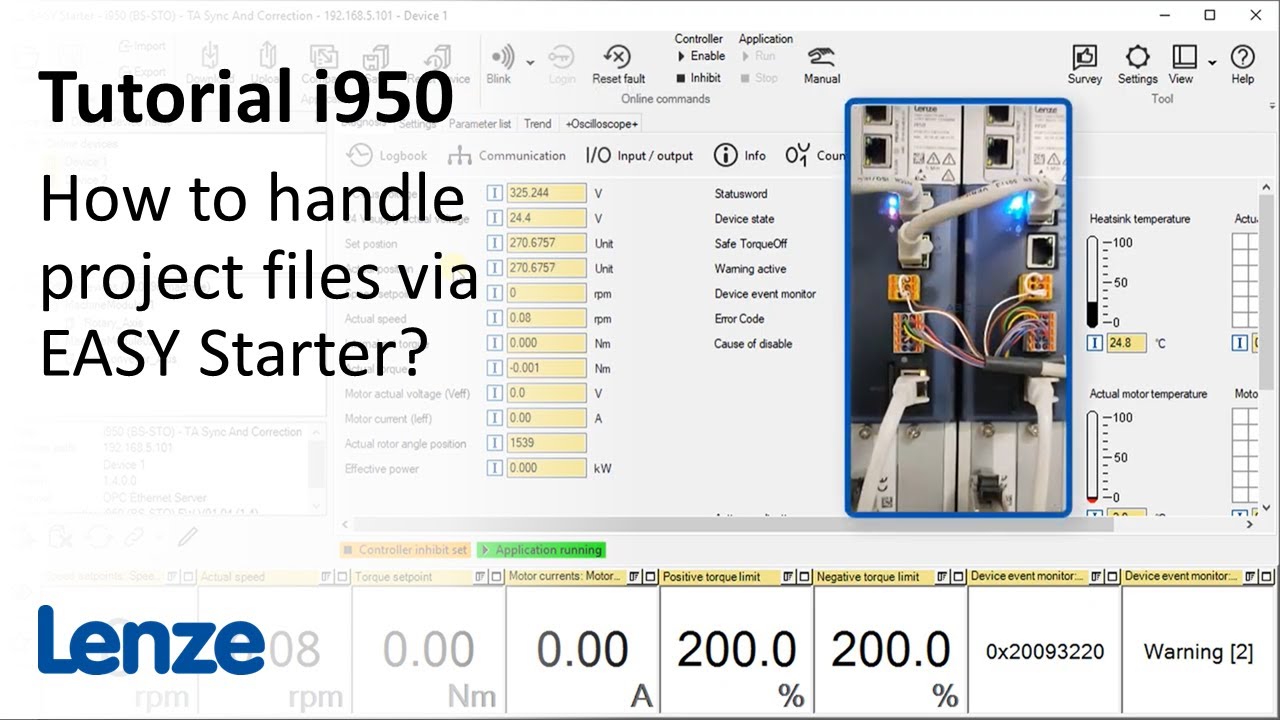Click the Login key icon
This screenshot has width=1280, height=720.
(x=561, y=58)
